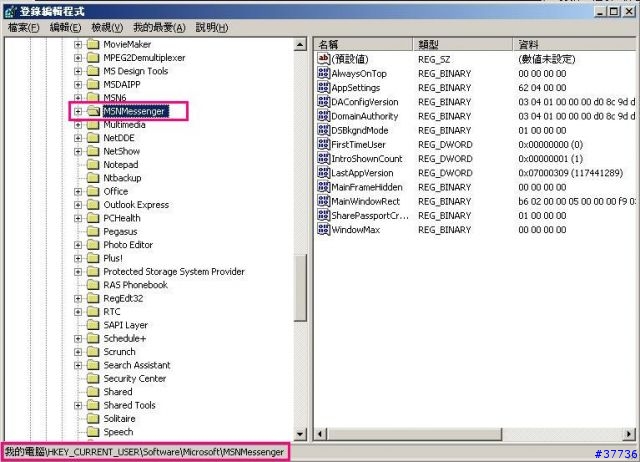Viewport: 640px width, 462px height.
Task: Click the FirstTimeUser DWORD icon
Action: coord(323,144)
